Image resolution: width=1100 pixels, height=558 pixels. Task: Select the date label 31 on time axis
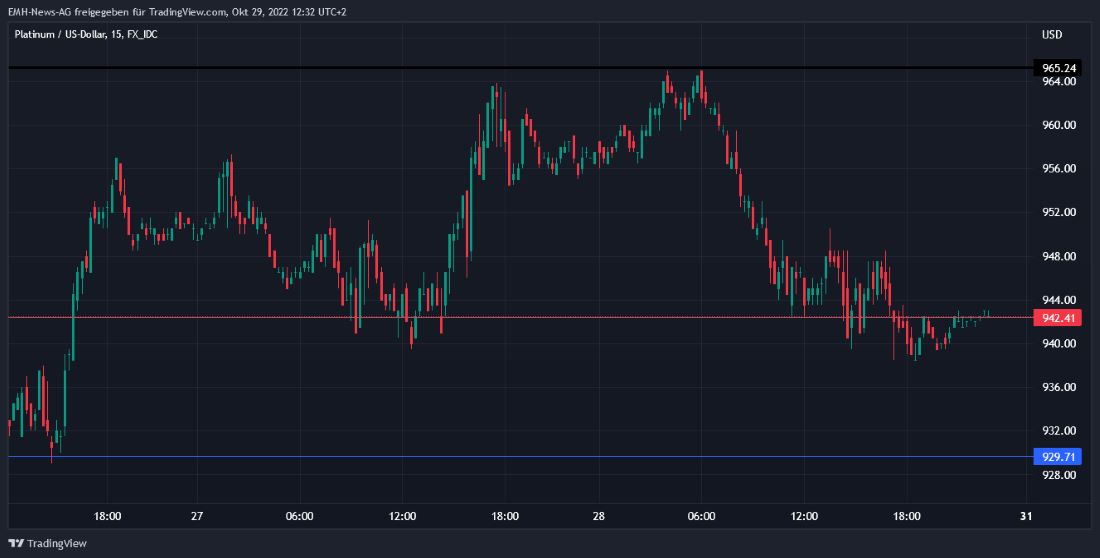click(1025, 516)
